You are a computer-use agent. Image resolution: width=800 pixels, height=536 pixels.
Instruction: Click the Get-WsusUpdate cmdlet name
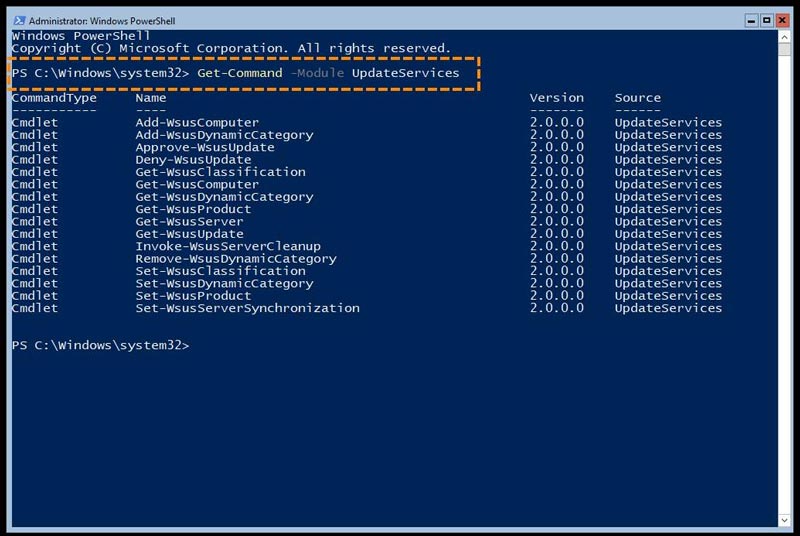click(x=189, y=234)
